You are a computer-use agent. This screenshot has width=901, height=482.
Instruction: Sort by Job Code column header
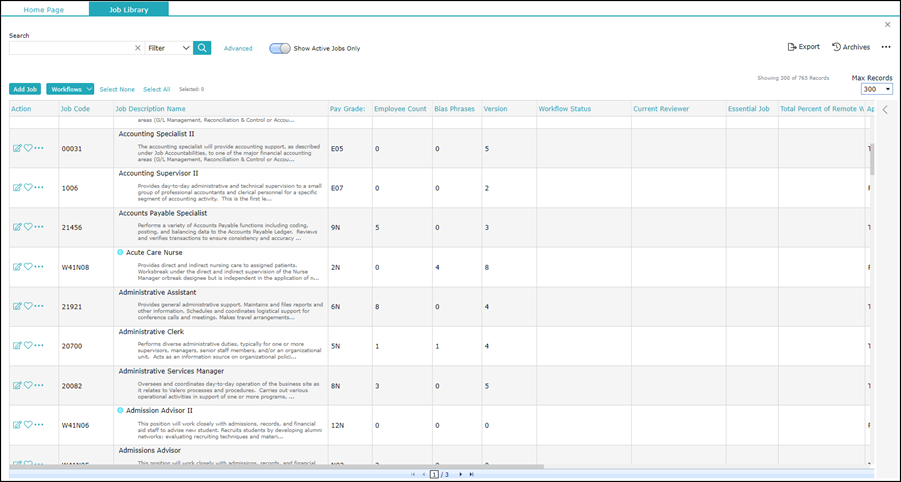click(75, 109)
